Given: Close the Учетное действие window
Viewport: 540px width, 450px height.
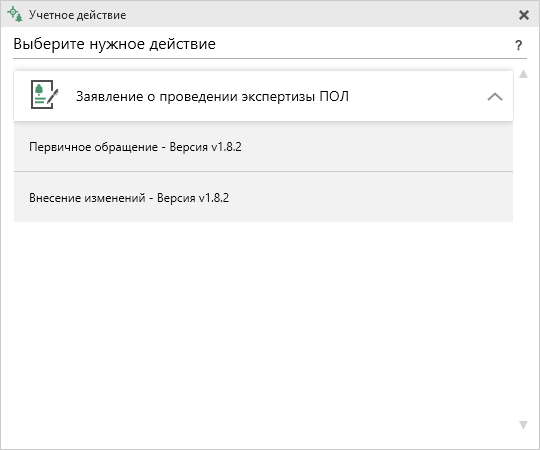Looking at the screenshot, I should pyautogui.click(x=524, y=15).
